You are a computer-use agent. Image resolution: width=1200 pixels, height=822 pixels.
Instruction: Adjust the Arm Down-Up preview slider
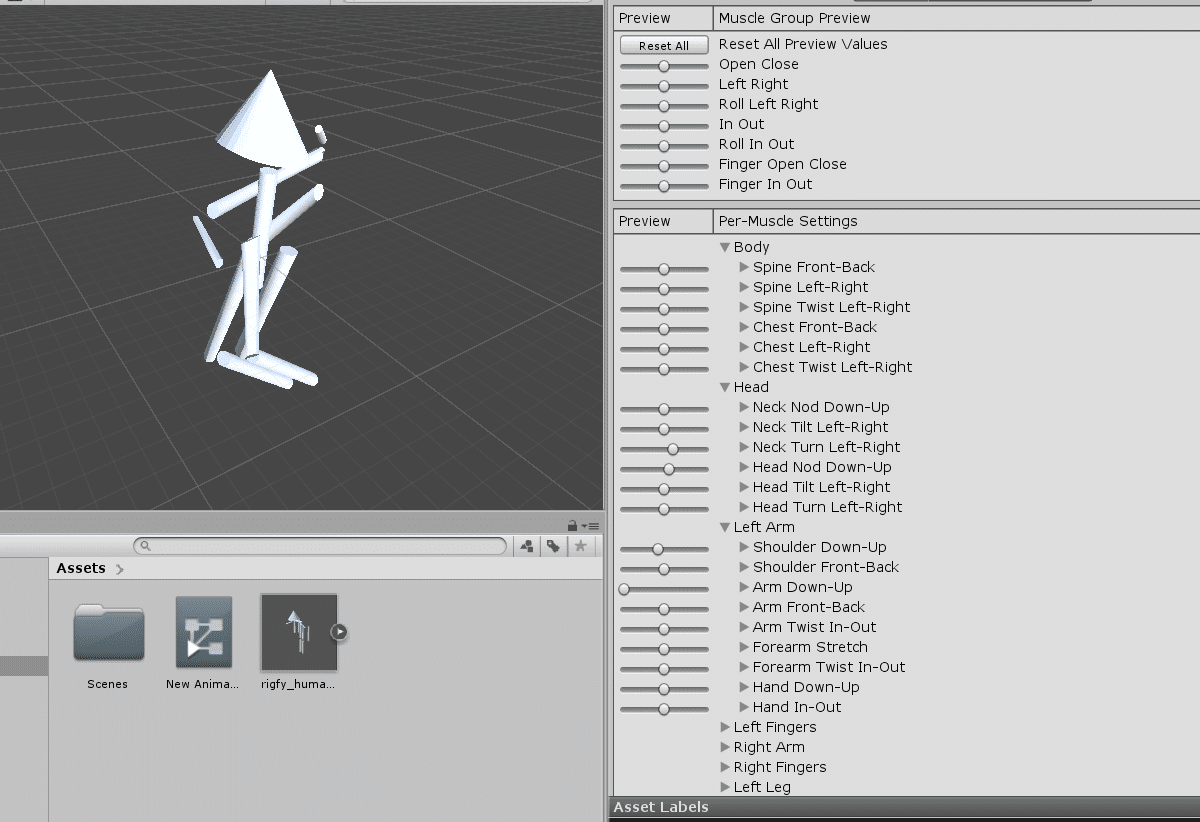664,589
